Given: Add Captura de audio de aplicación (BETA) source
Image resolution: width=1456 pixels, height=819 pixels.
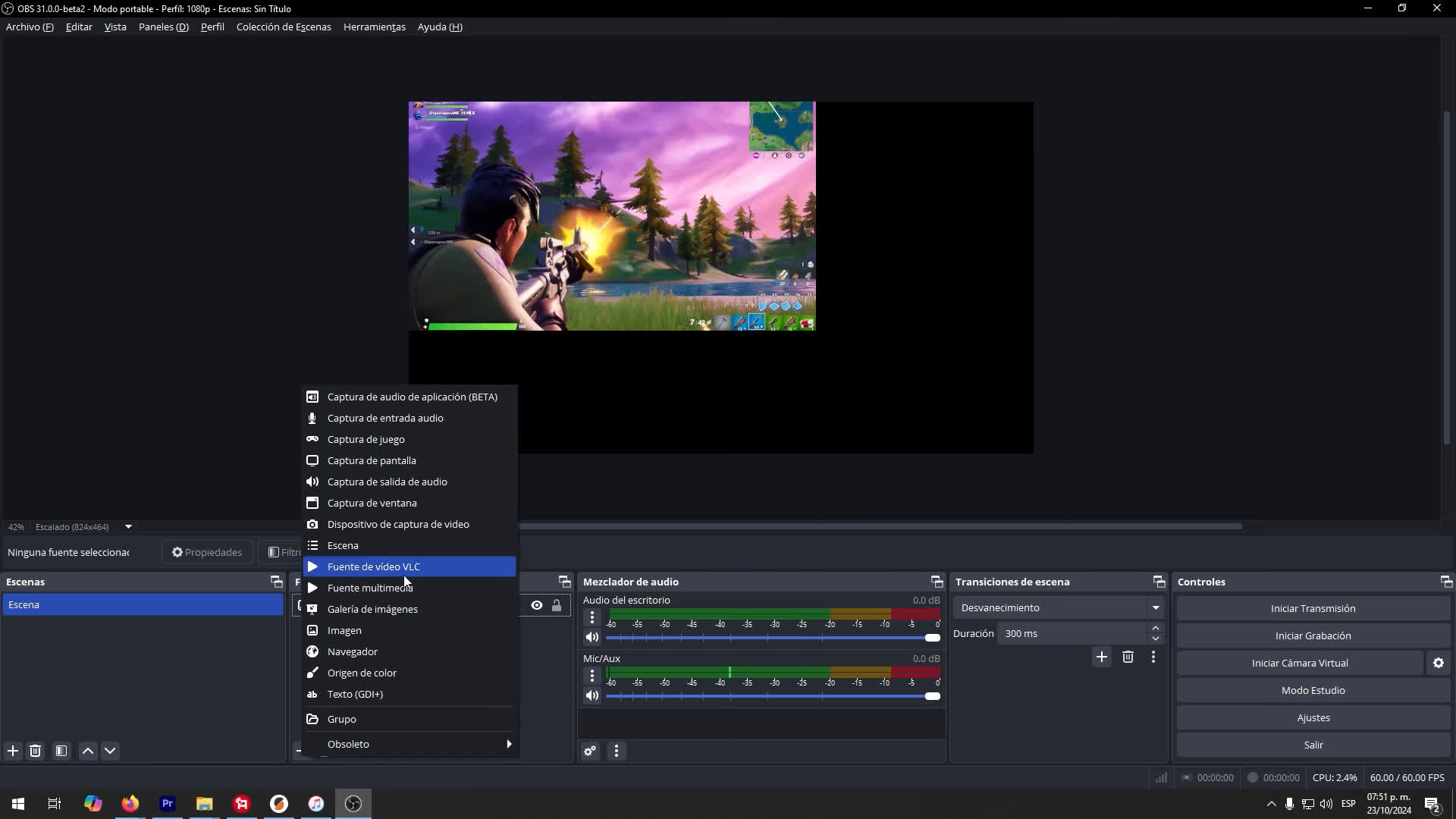Looking at the screenshot, I should point(409,397).
